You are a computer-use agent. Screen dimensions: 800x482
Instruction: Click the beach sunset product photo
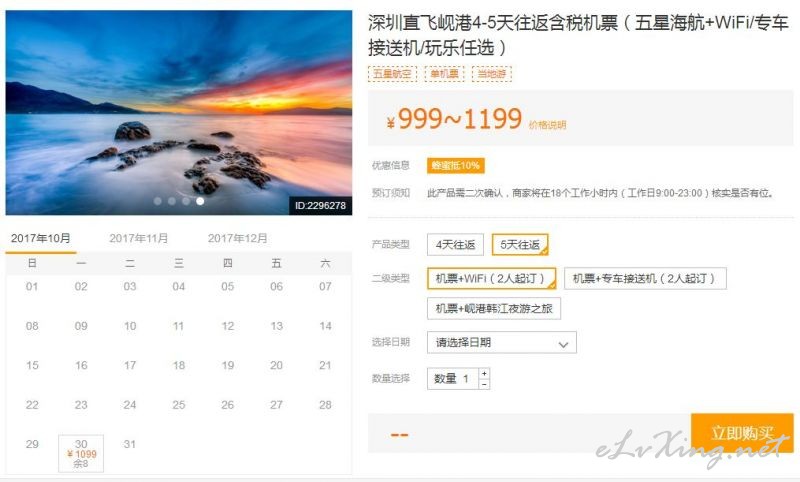point(179,113)
